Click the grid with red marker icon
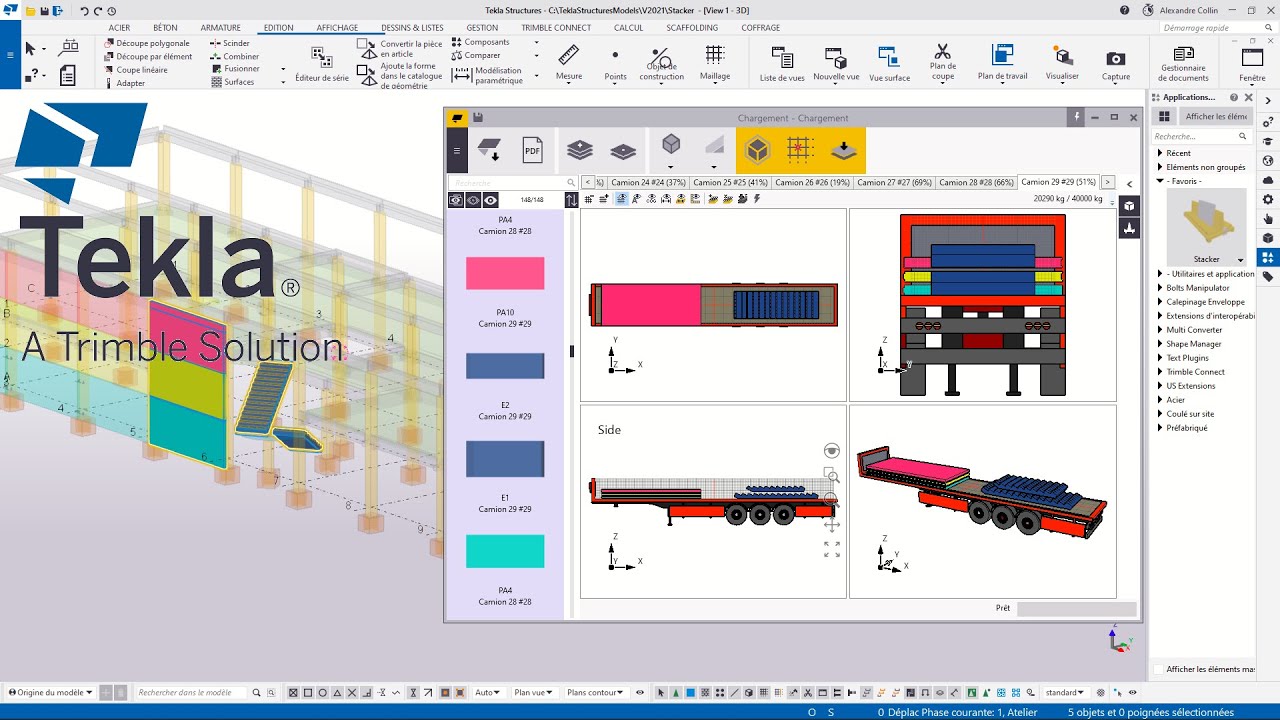 coord(800,151)
